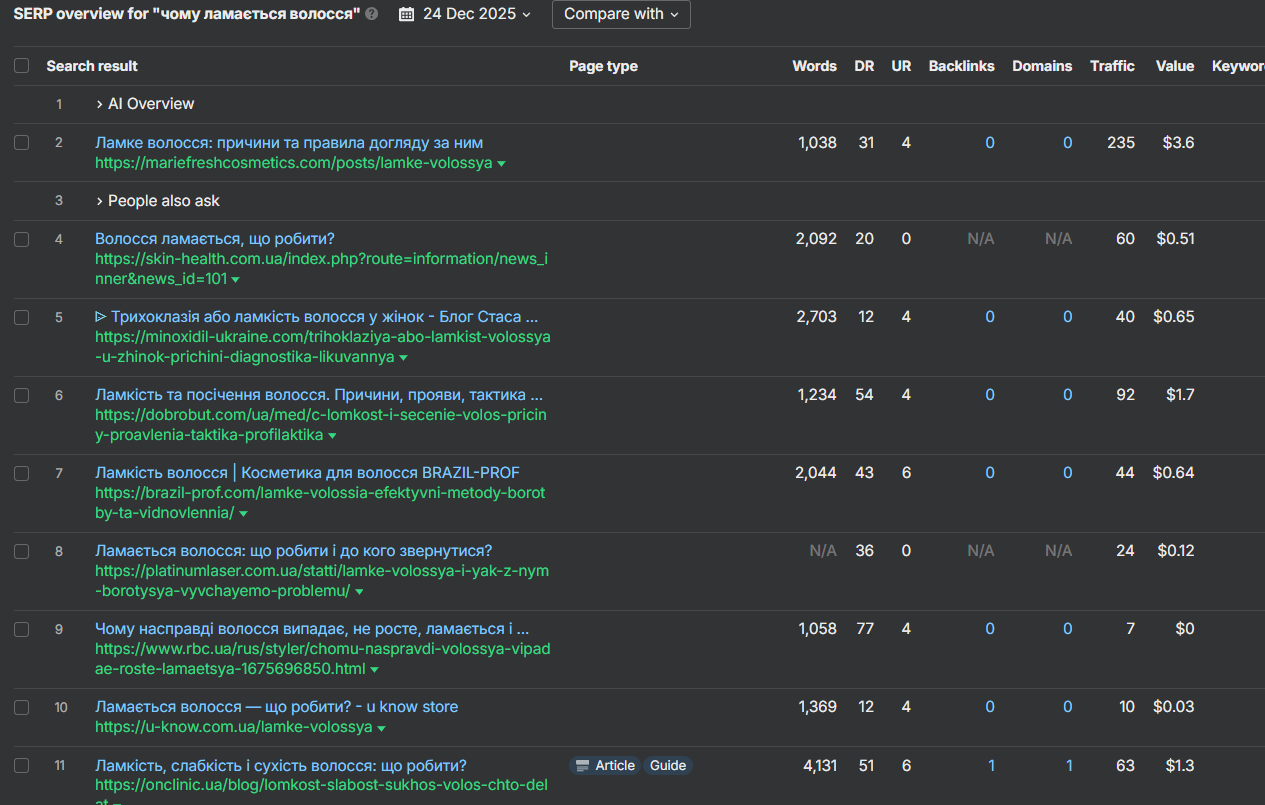Click backlinks count 1 for onclinic result
Screen dimensions: 1265x805
991,766
